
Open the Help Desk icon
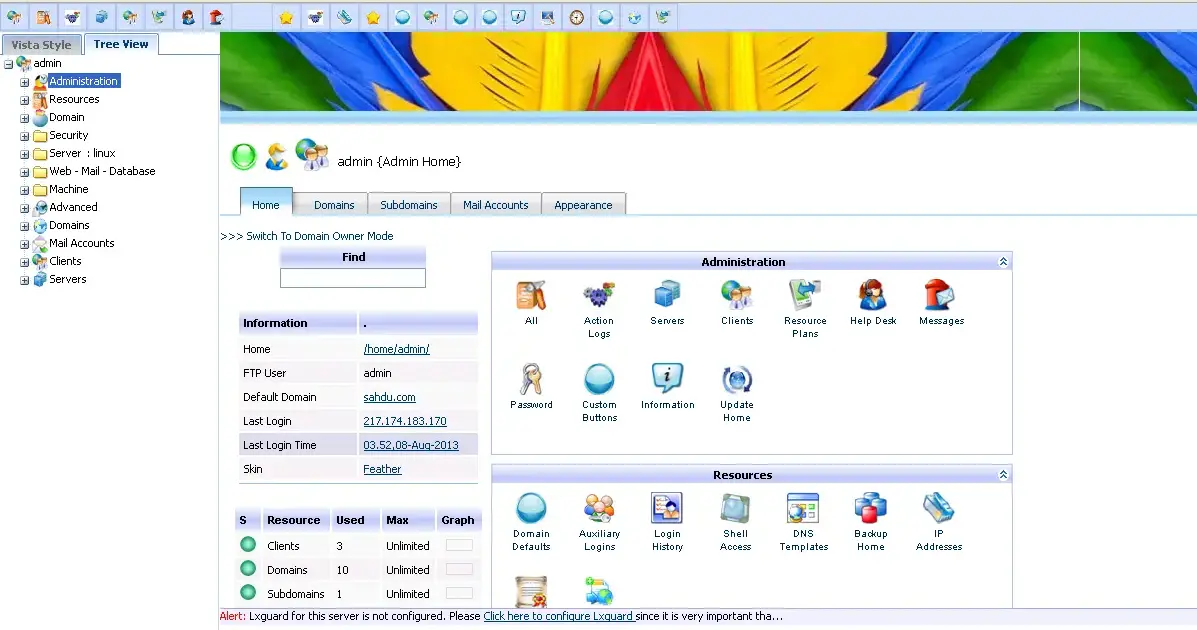click(873, 297)
